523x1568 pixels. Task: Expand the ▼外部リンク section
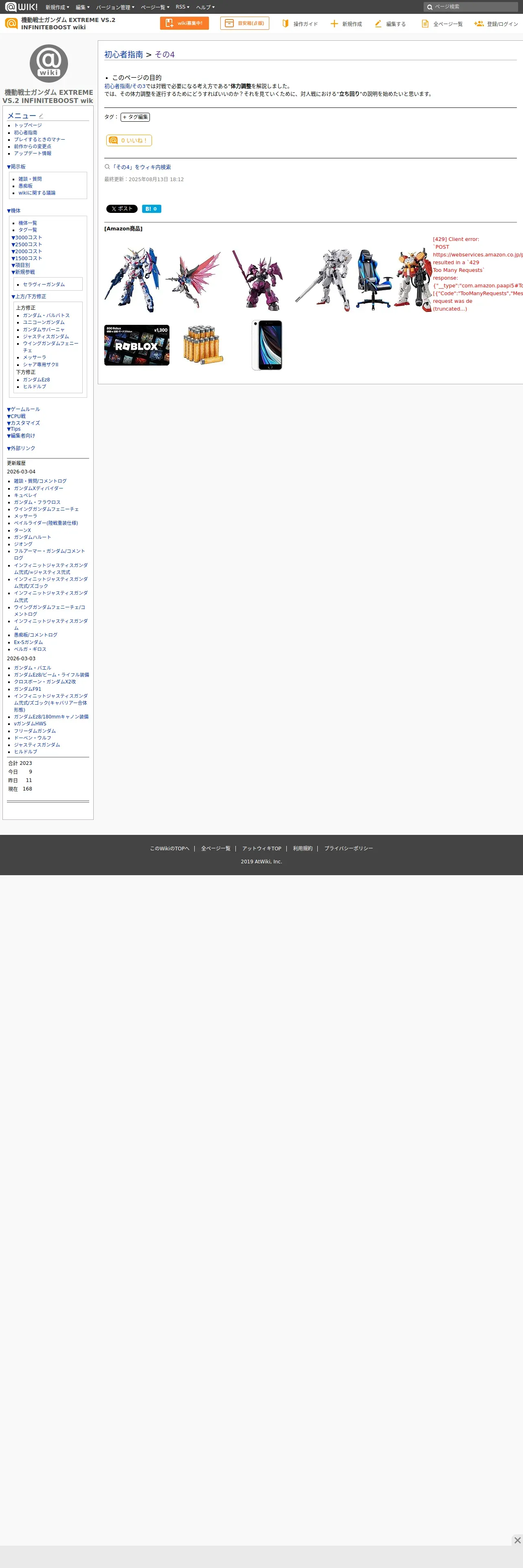coord(21,449)
